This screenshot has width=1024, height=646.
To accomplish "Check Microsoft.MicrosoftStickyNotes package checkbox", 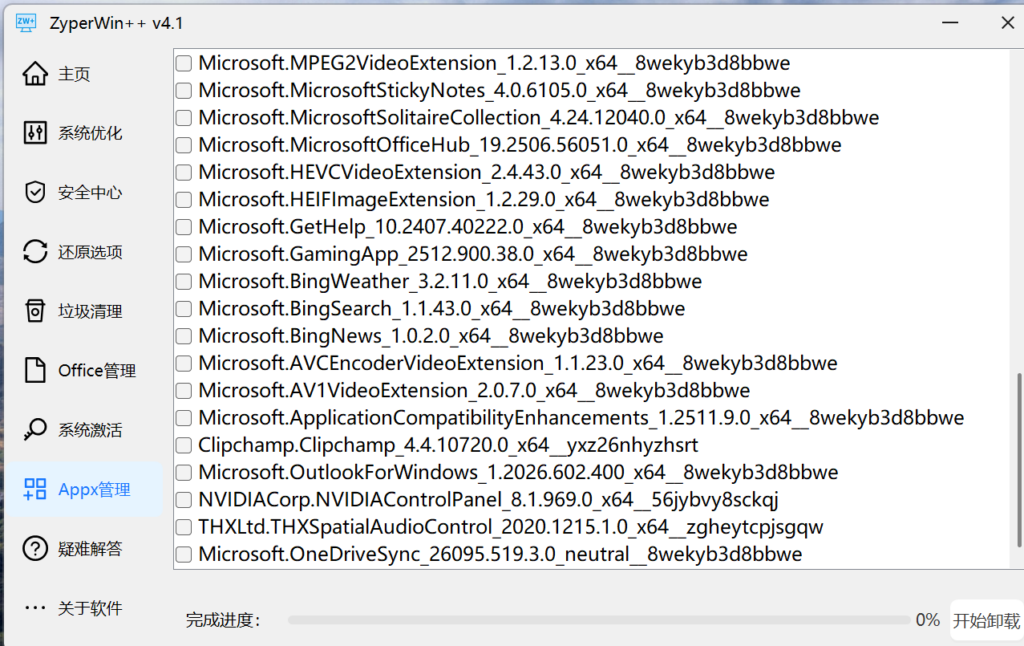I will pos(184,90).
